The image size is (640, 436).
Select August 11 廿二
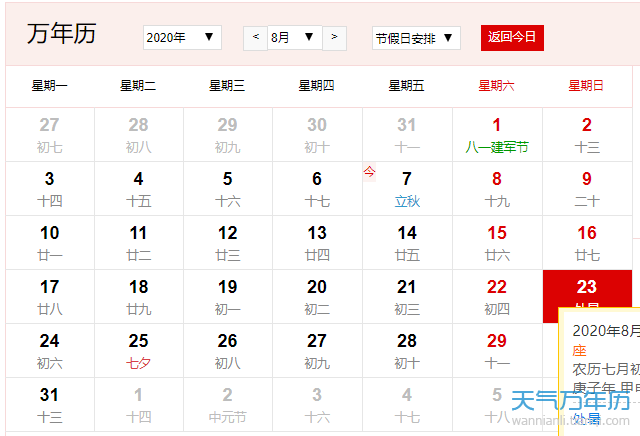[139, 243]
